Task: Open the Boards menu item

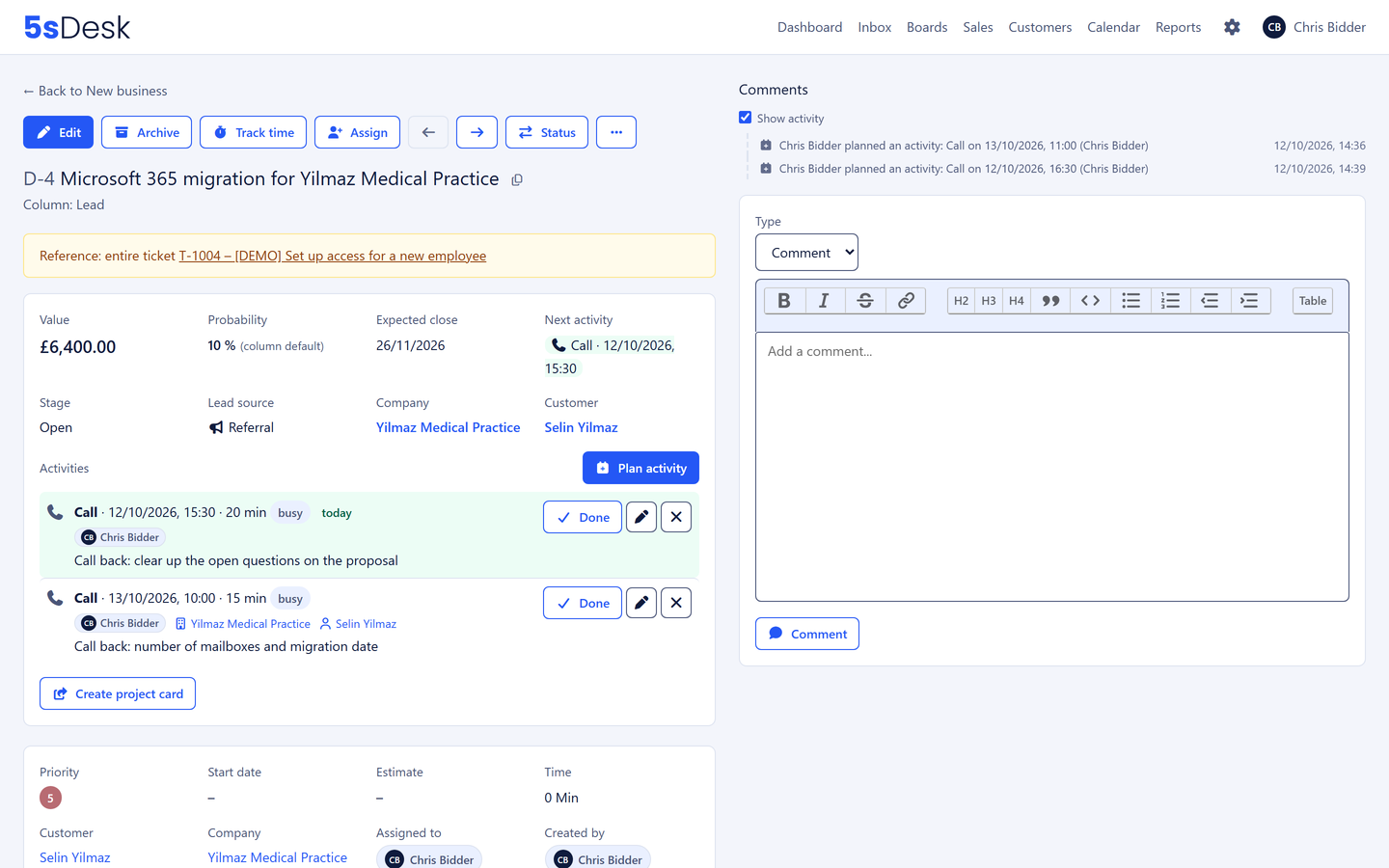Action: [927, 27]
